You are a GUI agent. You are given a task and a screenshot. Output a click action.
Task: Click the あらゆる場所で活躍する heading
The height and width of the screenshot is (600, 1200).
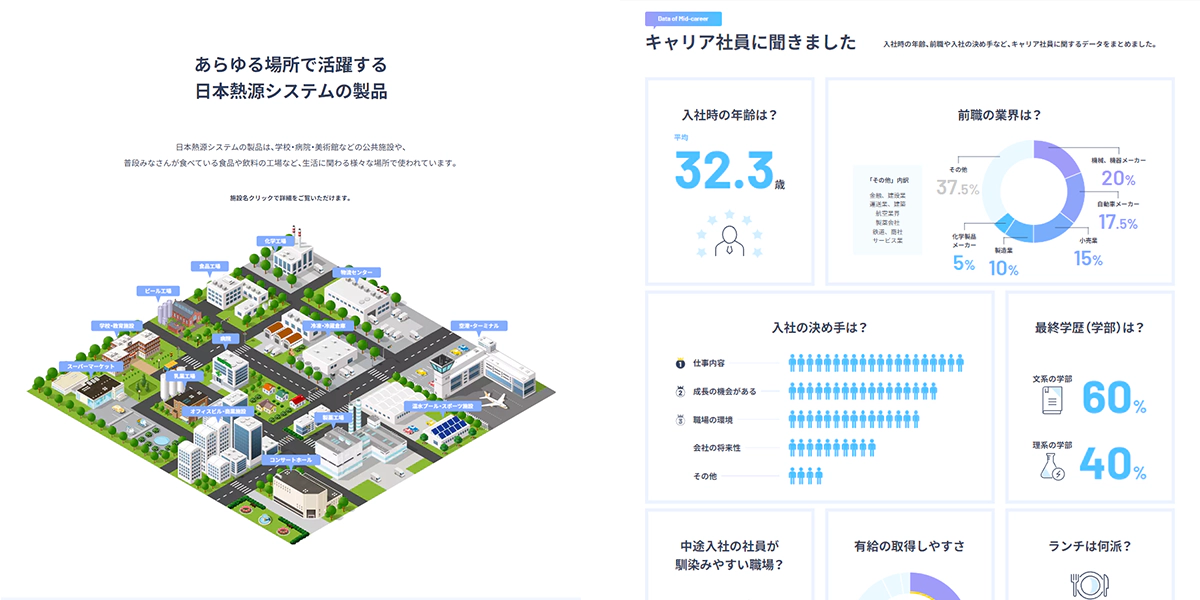(x=291, y=65)
